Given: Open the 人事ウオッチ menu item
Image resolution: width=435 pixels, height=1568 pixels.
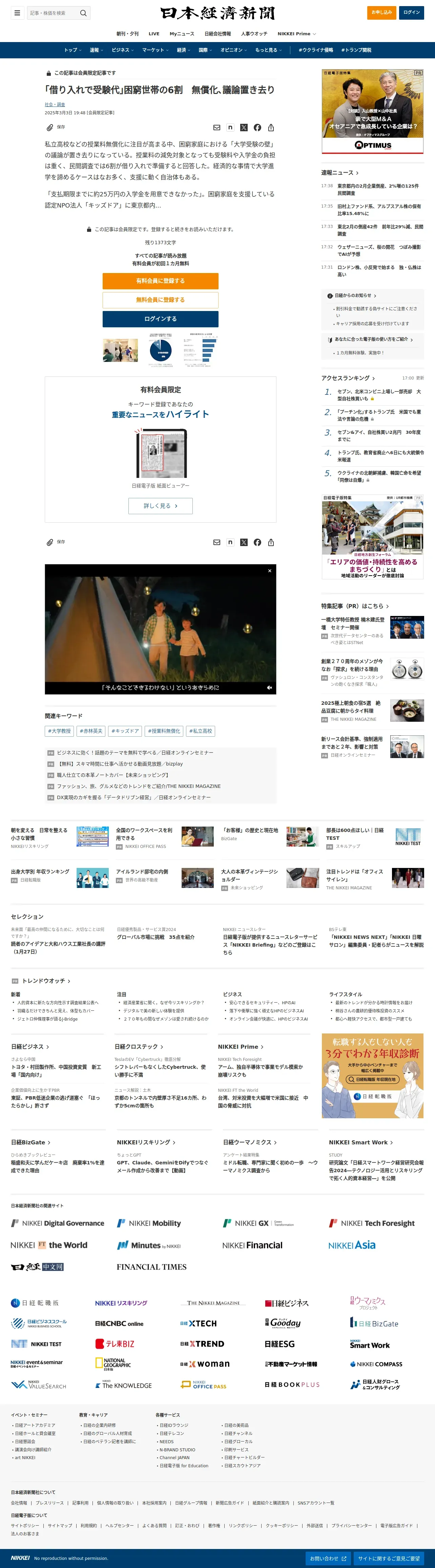Looking at the screenshot, I should click(x=254, y=34).
